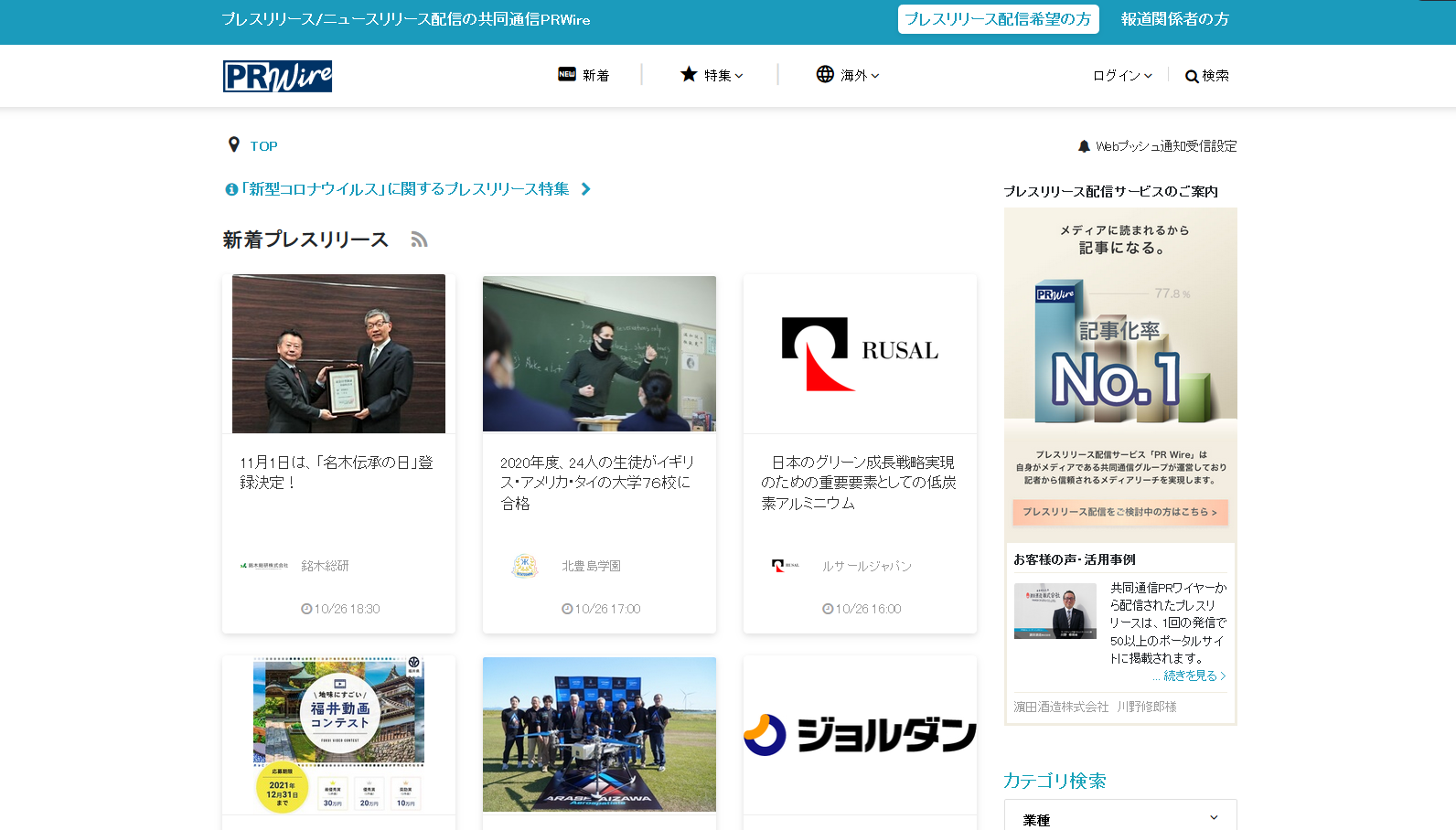This screenshot has height=830, width=1456.
Task: Click the 新着プレスリリース heading
Action: [305, 239]
